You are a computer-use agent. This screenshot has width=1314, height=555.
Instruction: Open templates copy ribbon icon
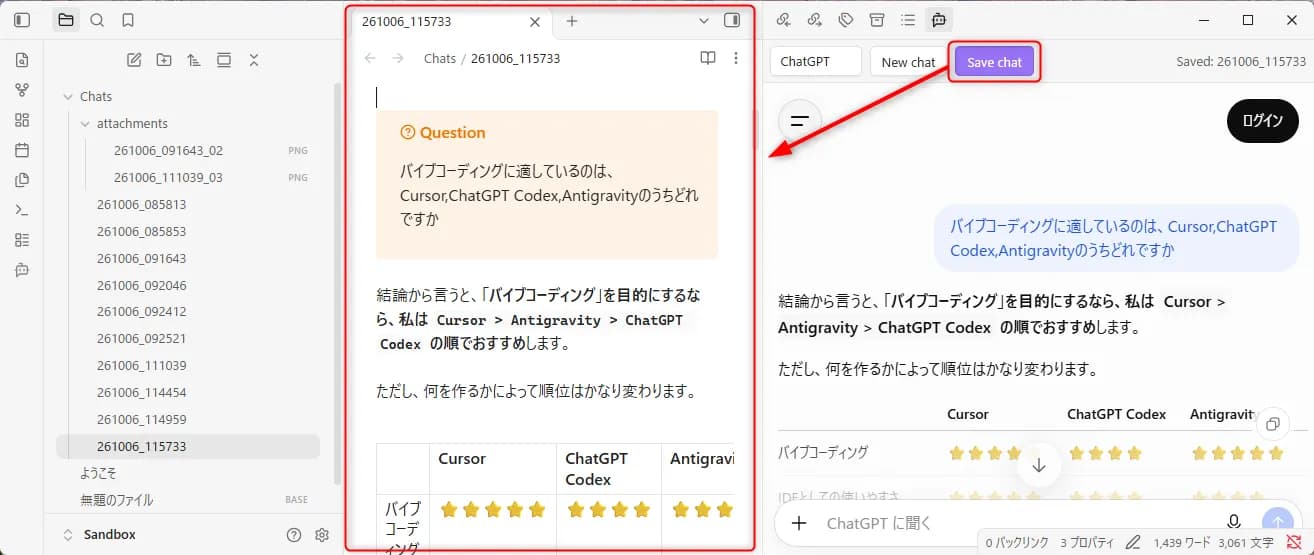point(22,180)
